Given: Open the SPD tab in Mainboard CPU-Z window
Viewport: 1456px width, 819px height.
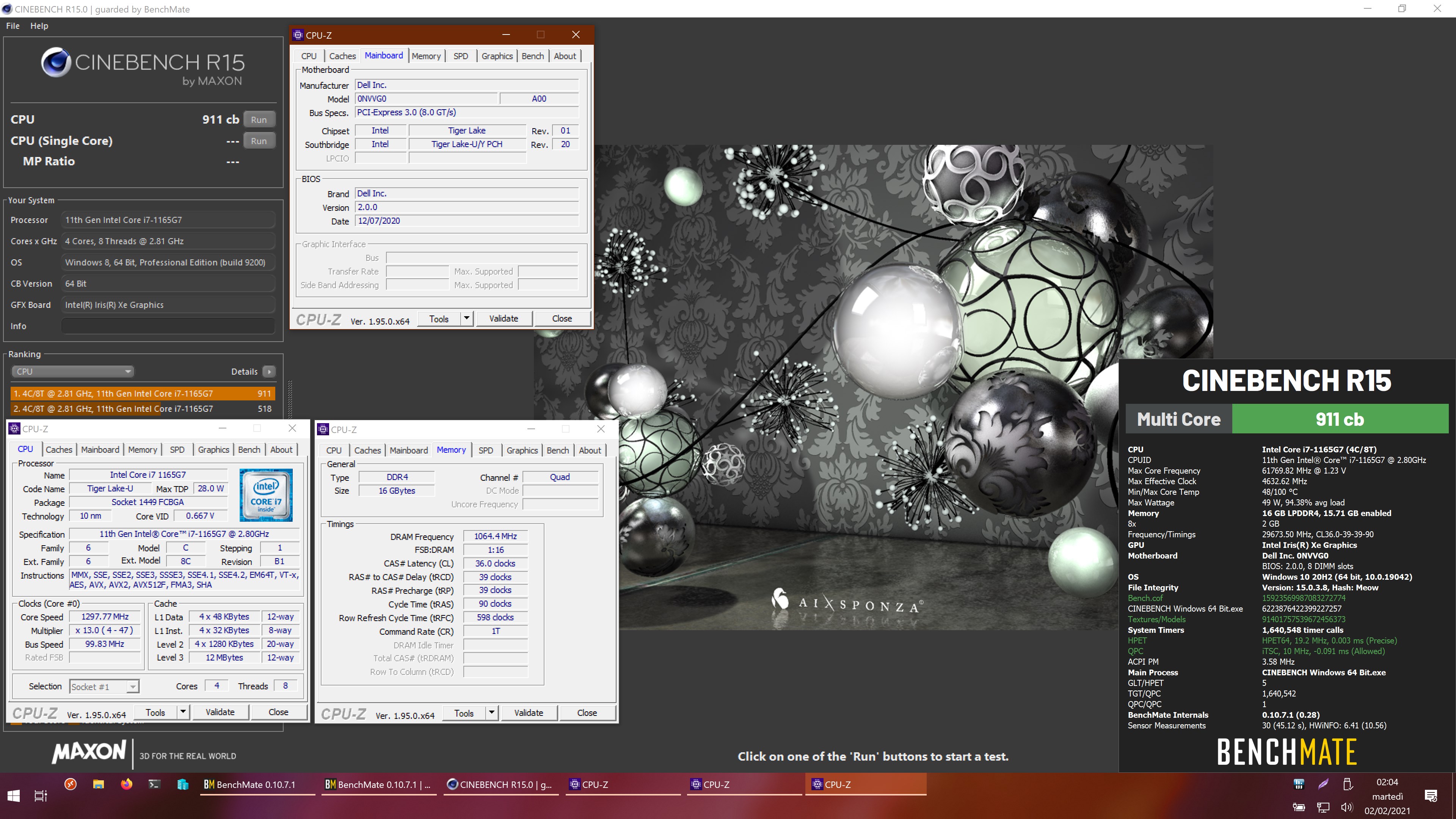Looking at the screenshot, I should point(461,56).
